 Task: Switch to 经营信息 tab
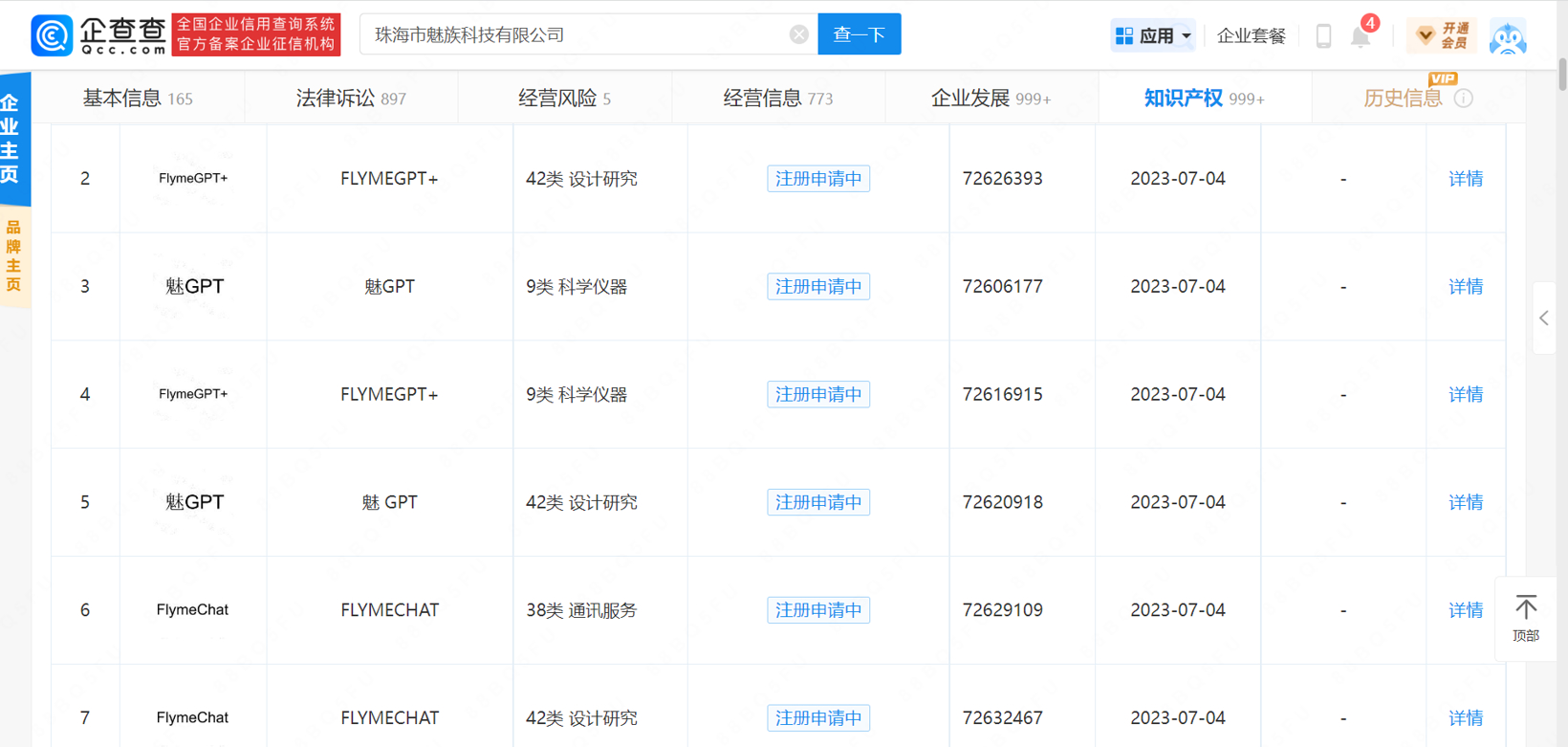778,98
